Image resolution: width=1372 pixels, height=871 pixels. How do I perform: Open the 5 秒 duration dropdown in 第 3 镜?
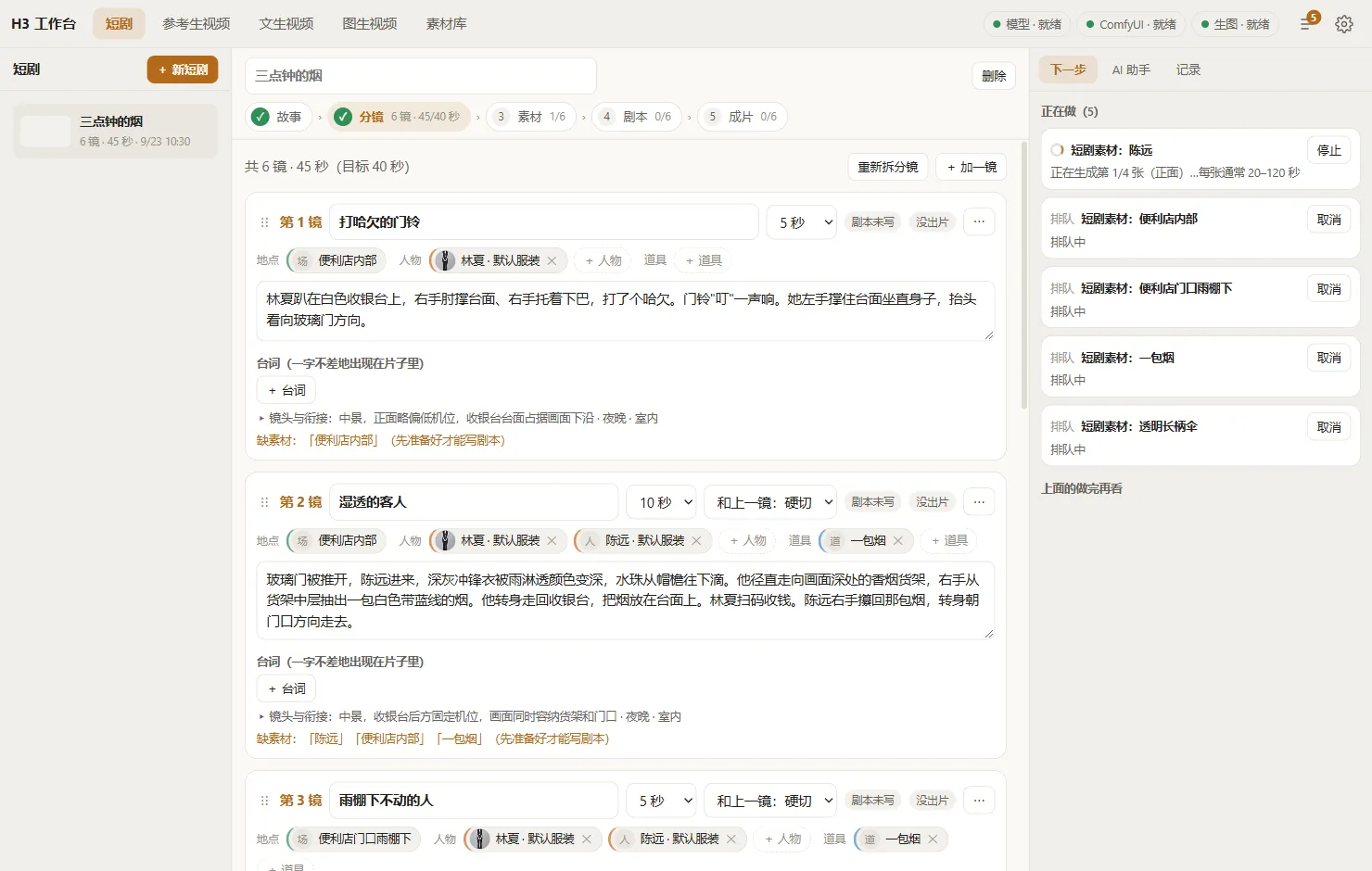[662, 801]
